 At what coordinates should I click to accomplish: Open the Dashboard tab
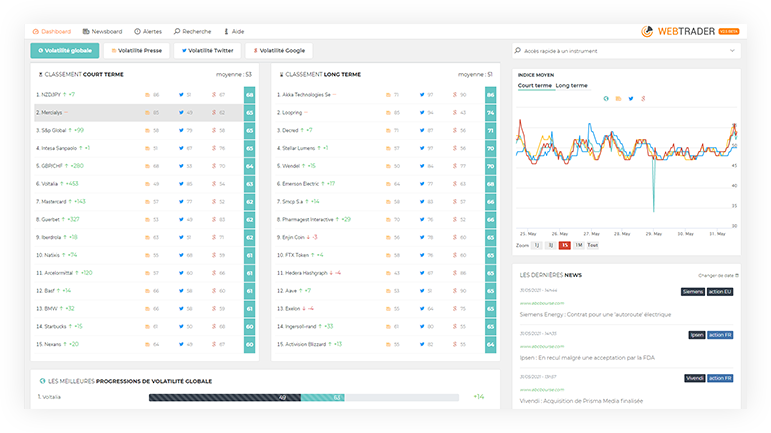click(x=52, y=31)
